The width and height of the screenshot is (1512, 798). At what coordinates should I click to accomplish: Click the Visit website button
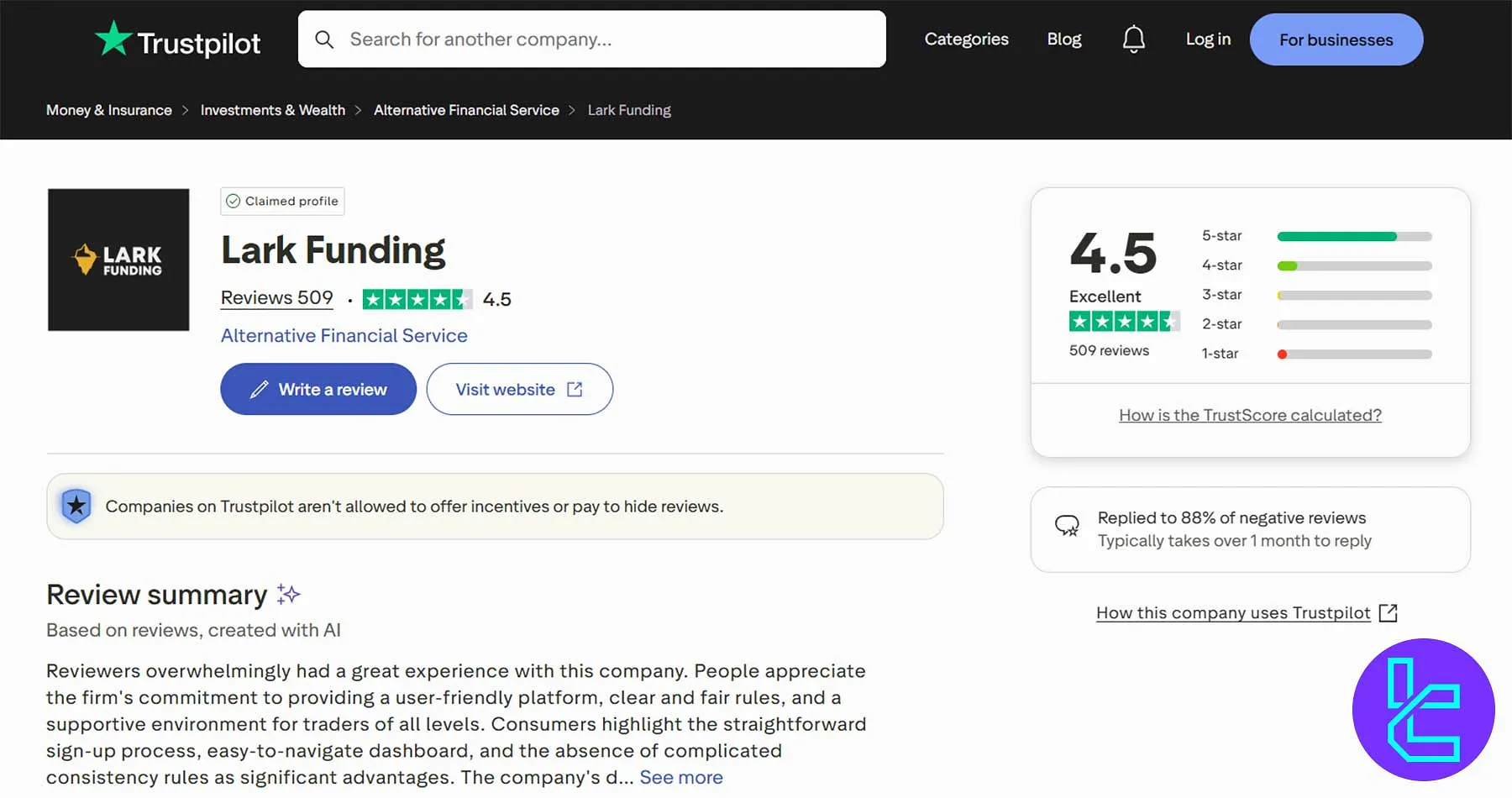pos(519,389)
